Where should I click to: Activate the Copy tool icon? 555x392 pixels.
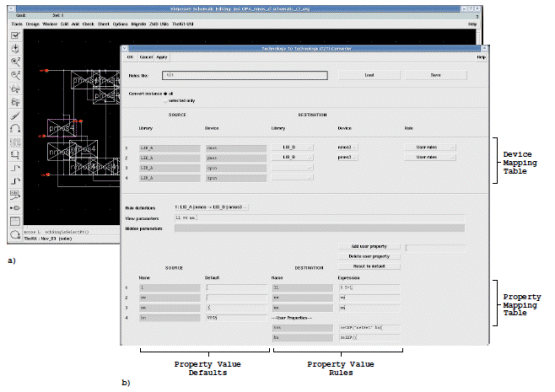[15, 102]
